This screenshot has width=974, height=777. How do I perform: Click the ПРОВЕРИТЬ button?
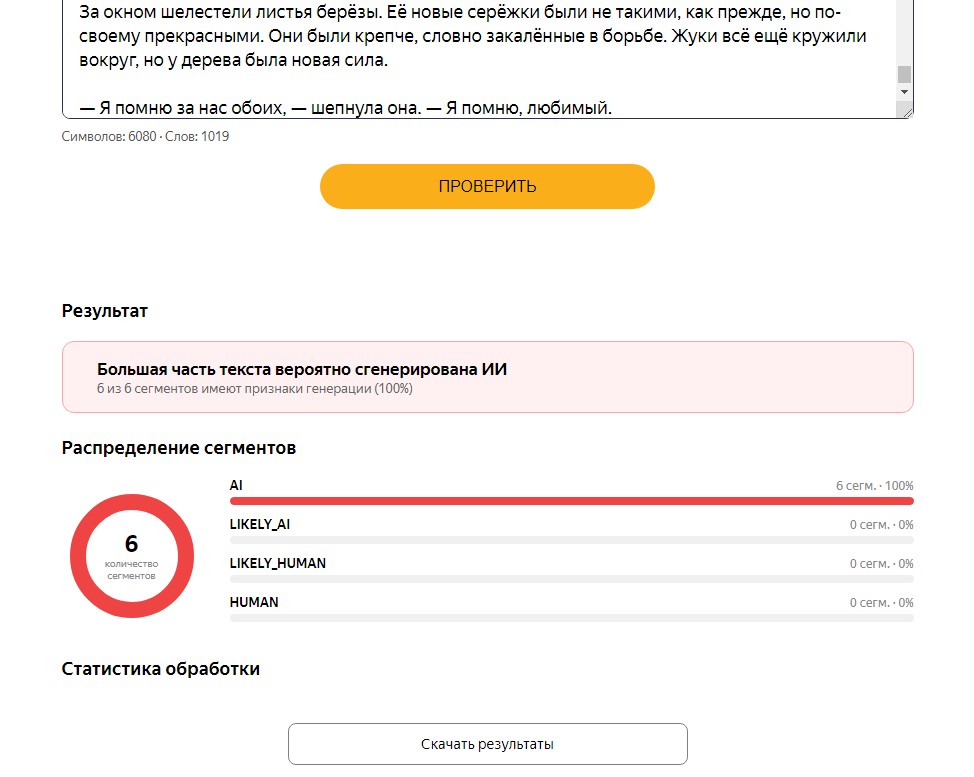[x=487, y=186]
